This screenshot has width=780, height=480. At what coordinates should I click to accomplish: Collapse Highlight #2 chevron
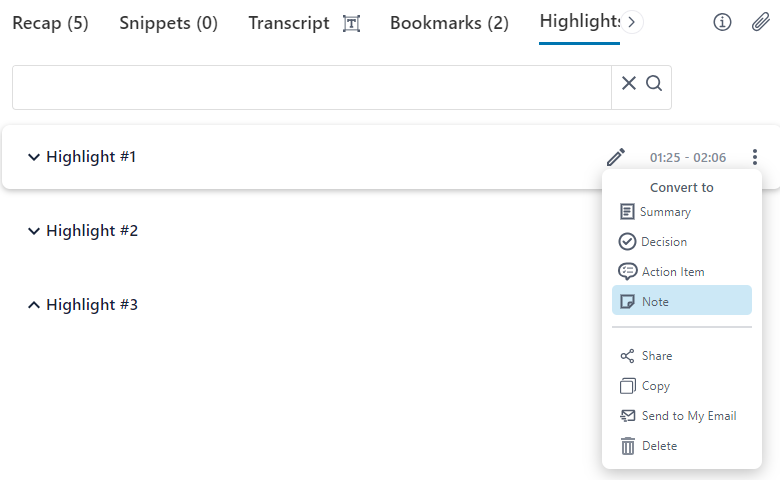click(34, 231)
